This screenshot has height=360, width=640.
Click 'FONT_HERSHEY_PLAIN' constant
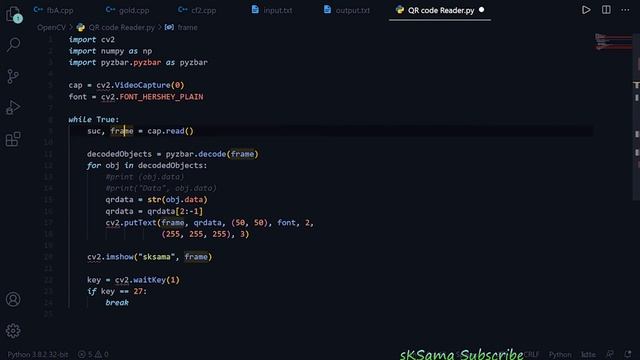[161, 97]
